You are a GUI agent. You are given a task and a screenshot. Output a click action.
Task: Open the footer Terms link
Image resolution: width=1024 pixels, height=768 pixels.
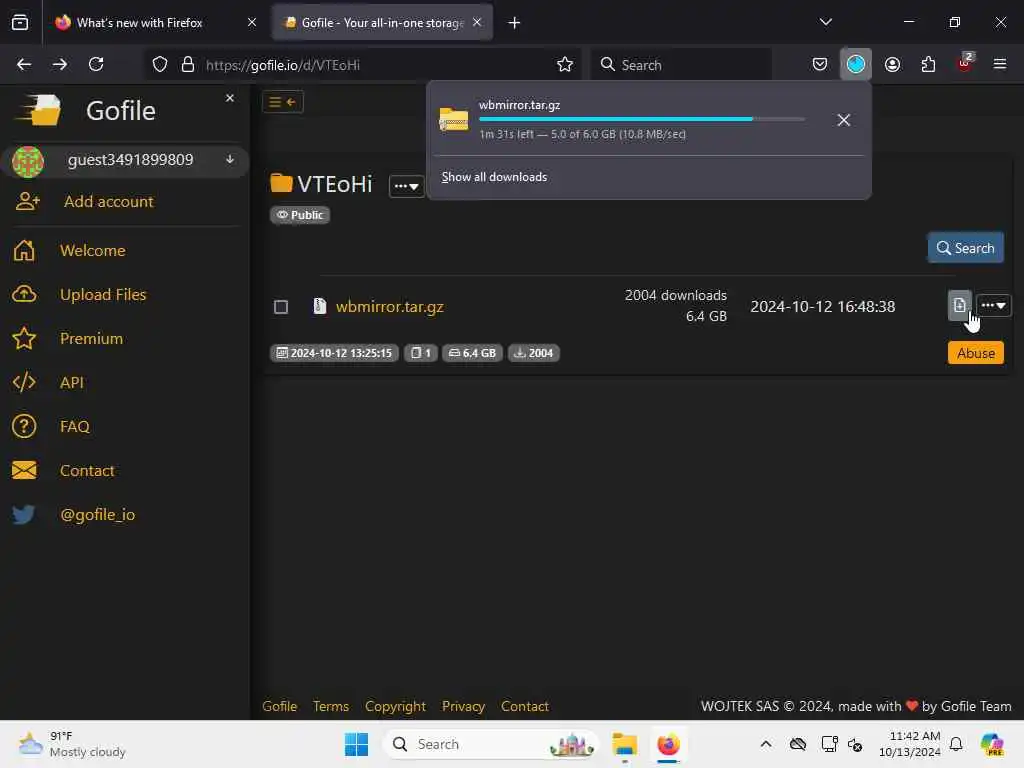tap(330, 707)
